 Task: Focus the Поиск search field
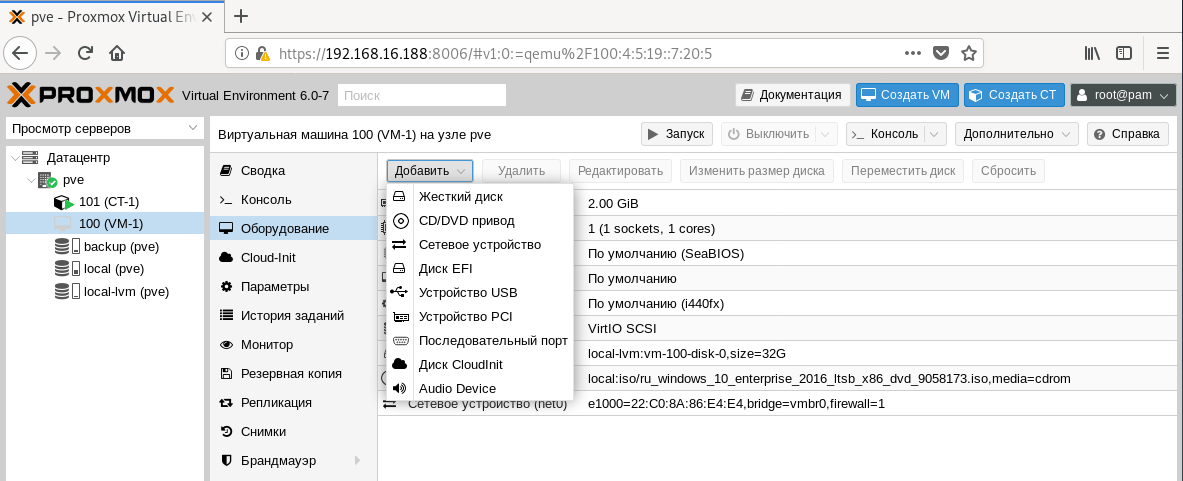[422, 95]
